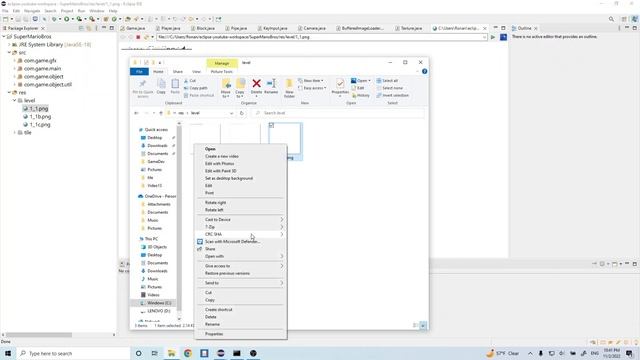Open the Picture Tools ribbon tab
640x360 pixels.
222,71
